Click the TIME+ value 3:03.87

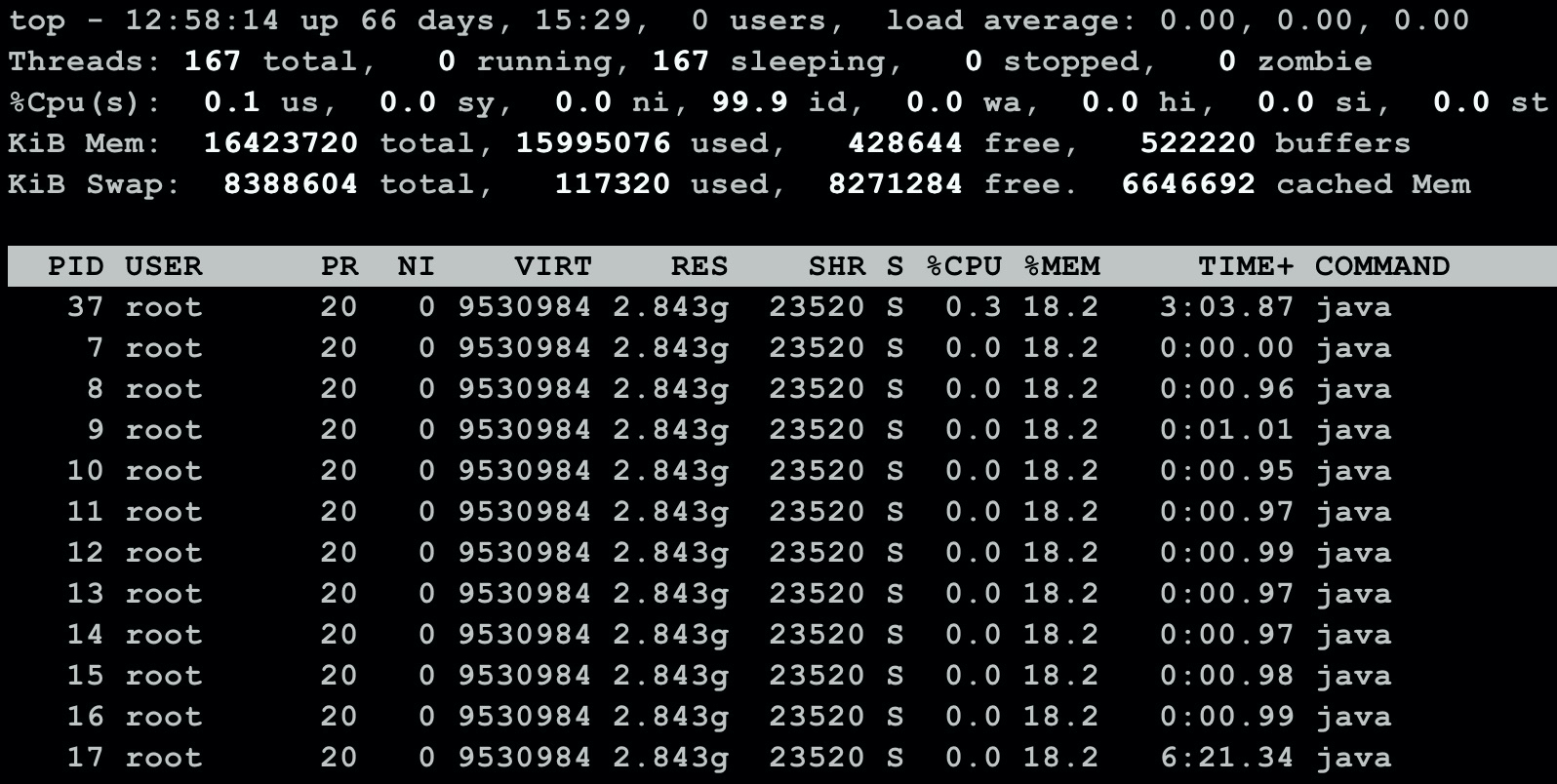pos(1226,307)
